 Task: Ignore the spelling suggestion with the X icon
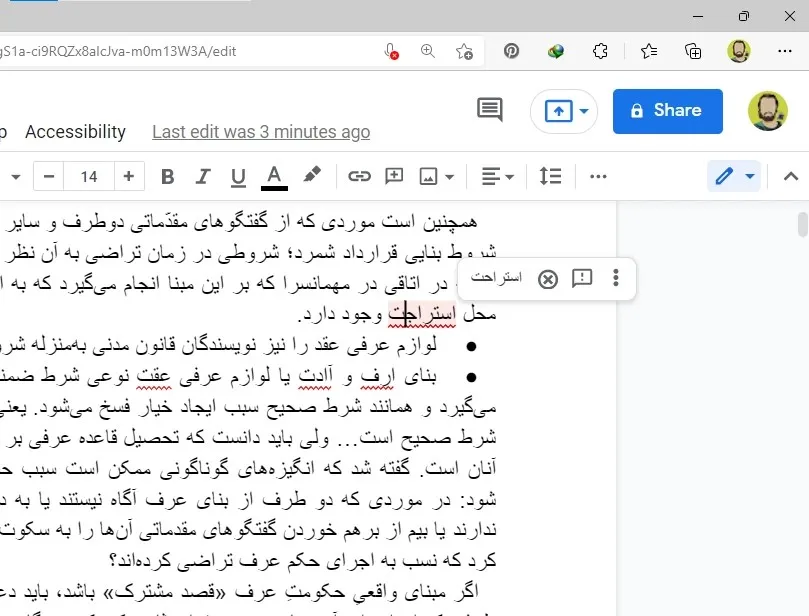point(547,279)
